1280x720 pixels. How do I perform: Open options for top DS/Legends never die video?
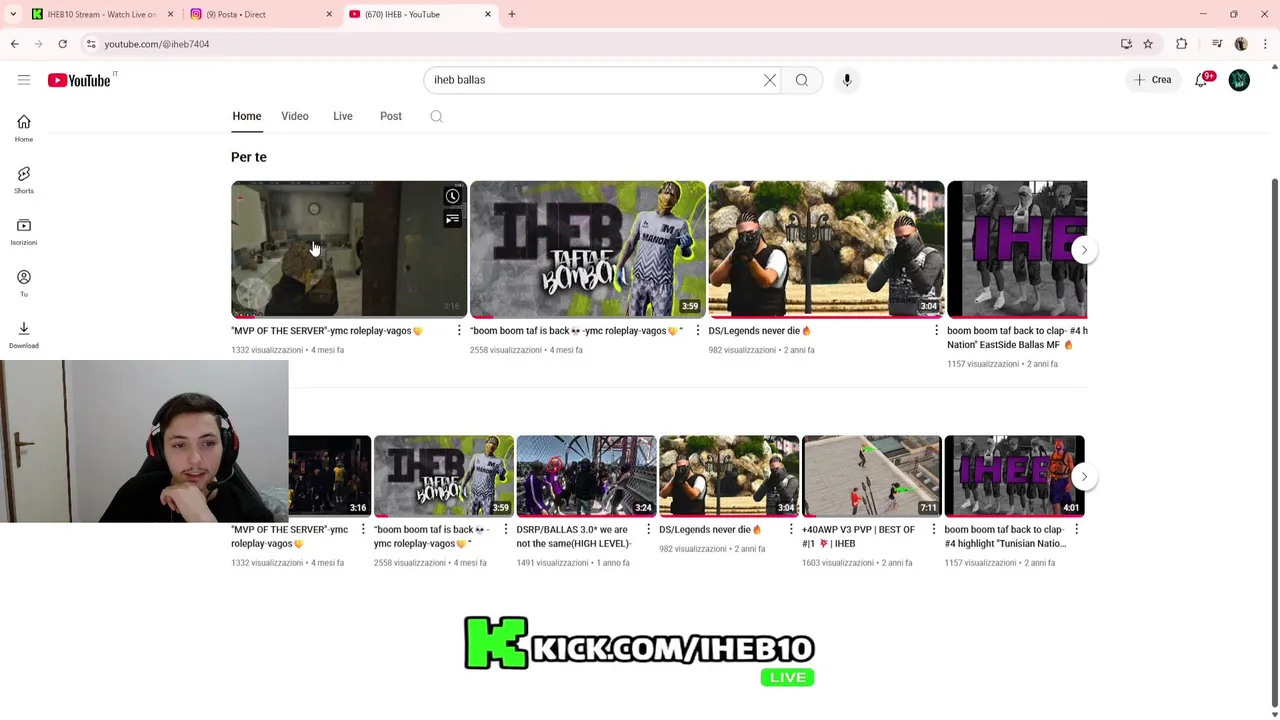936,331
